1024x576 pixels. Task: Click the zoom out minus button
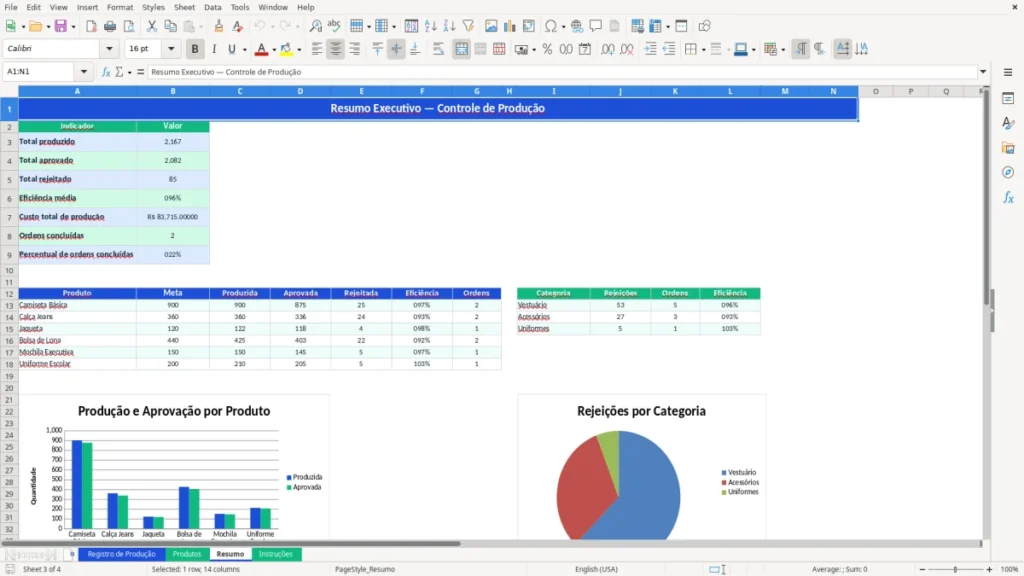click(x=922, y=569)
